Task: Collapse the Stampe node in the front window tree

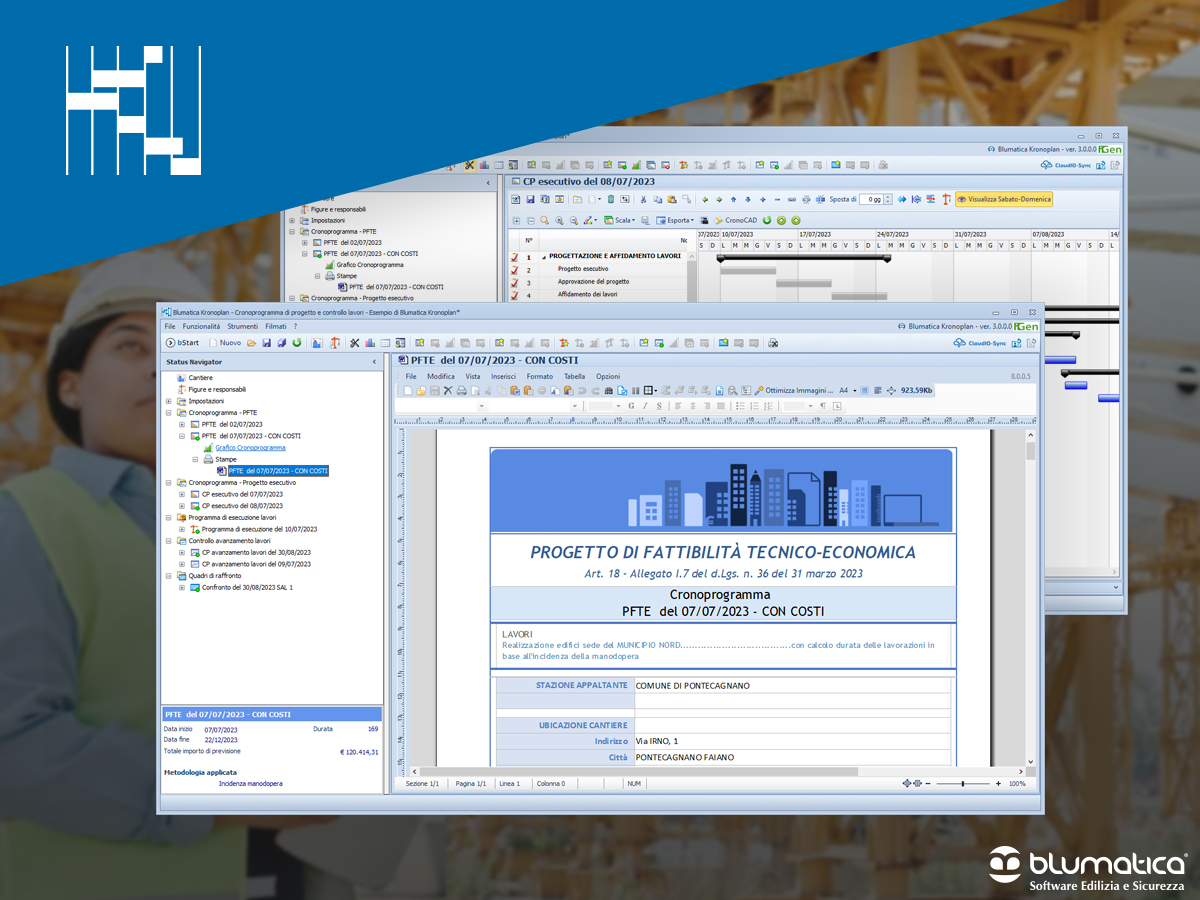Action: 195,459
